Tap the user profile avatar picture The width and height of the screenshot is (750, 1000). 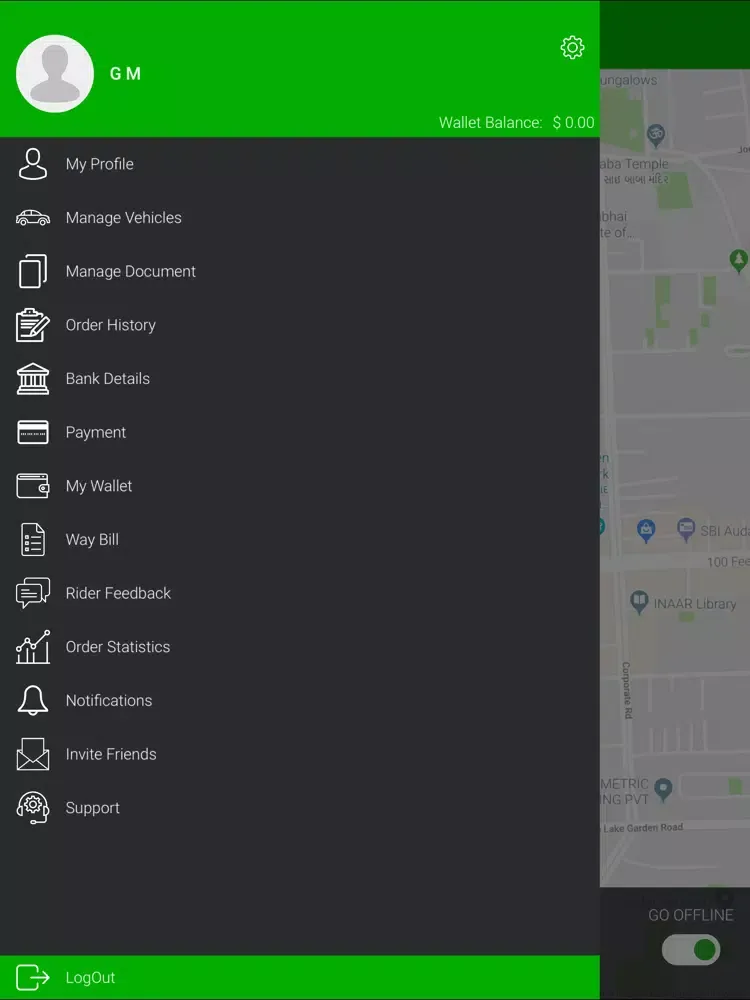coord(55,74)
